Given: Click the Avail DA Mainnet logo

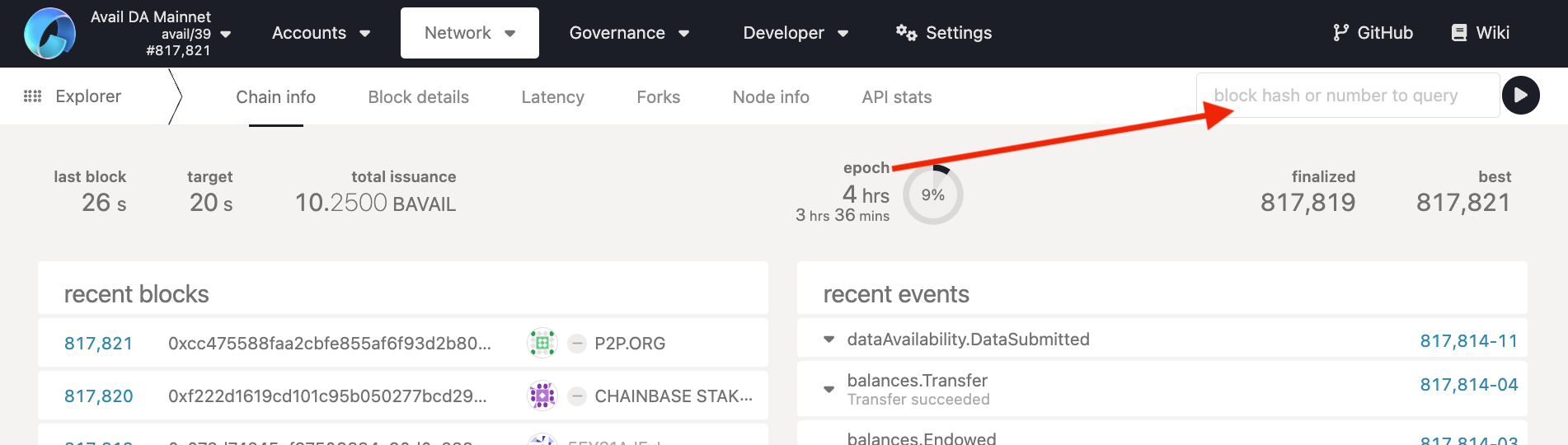Looking at the screenshot, I should click(x=49, y=34).
